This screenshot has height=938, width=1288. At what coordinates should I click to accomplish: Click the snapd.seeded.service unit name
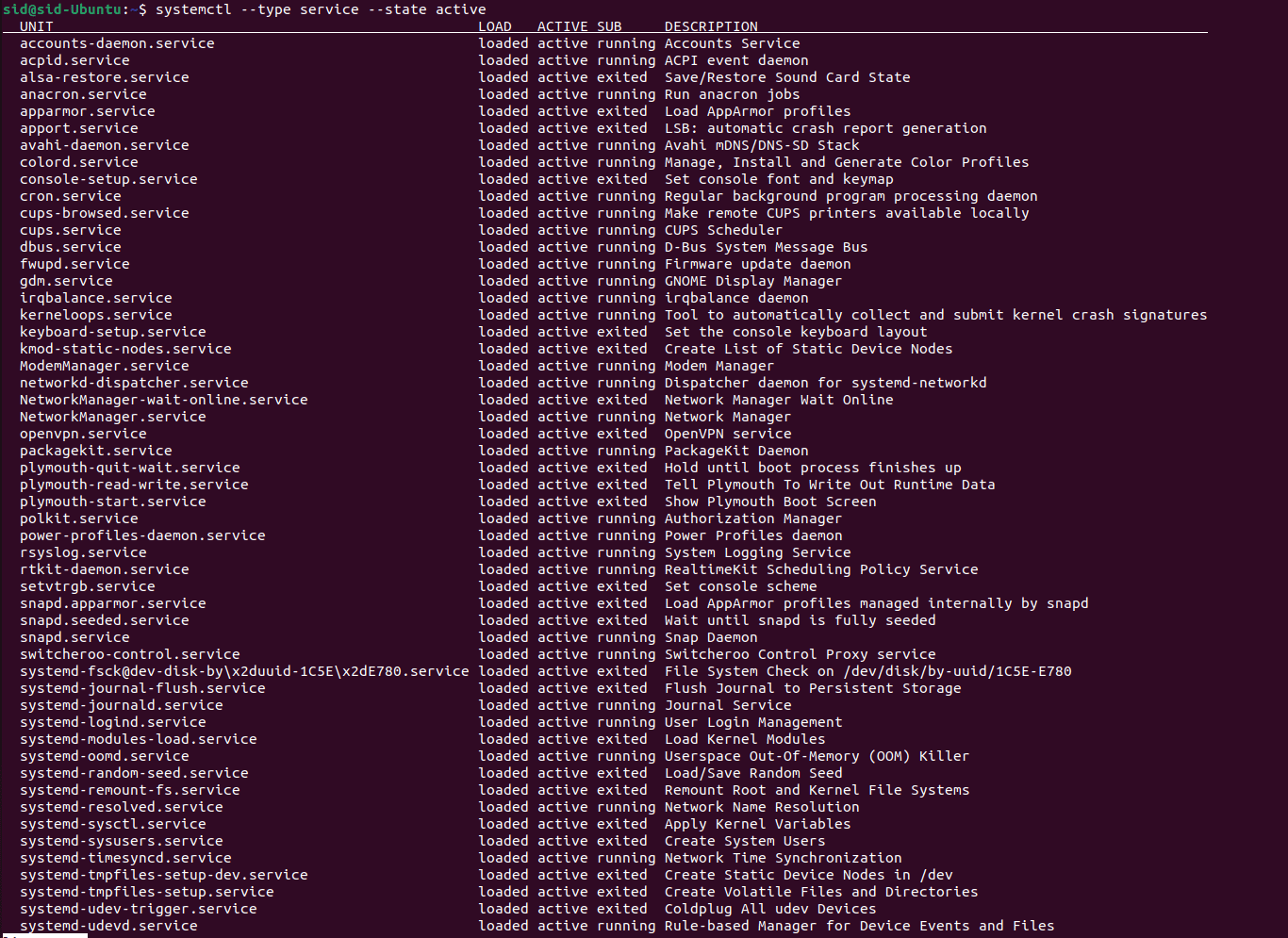(104, 620)
